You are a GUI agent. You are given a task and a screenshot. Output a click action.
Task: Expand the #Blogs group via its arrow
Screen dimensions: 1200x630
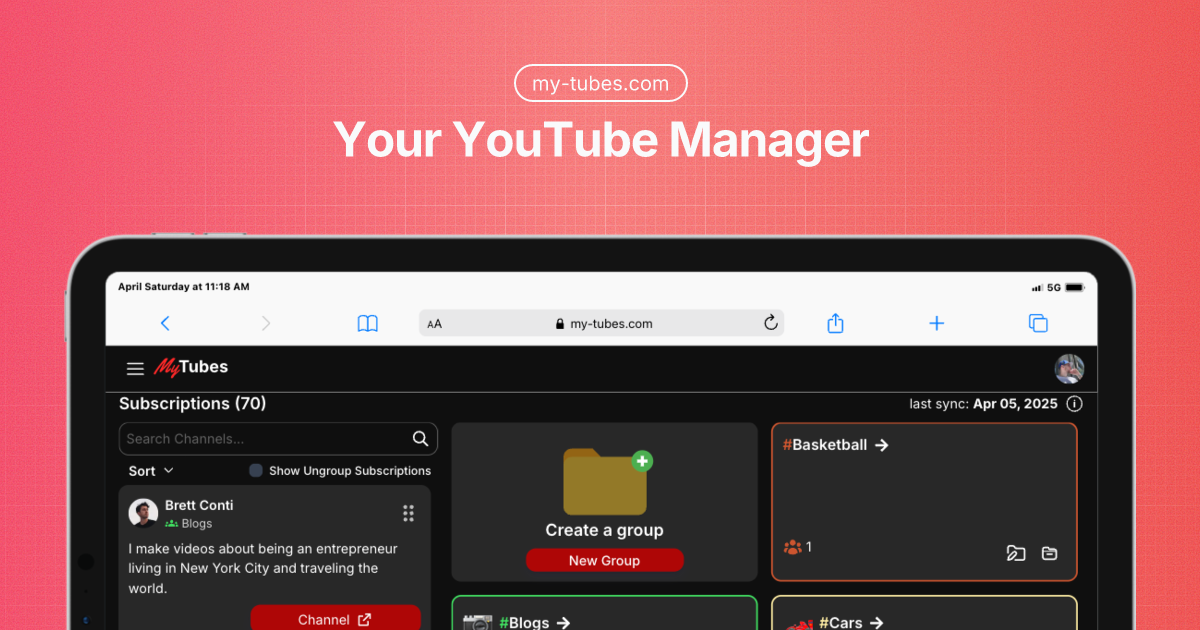pyautogui.click(x=562, y=621)
